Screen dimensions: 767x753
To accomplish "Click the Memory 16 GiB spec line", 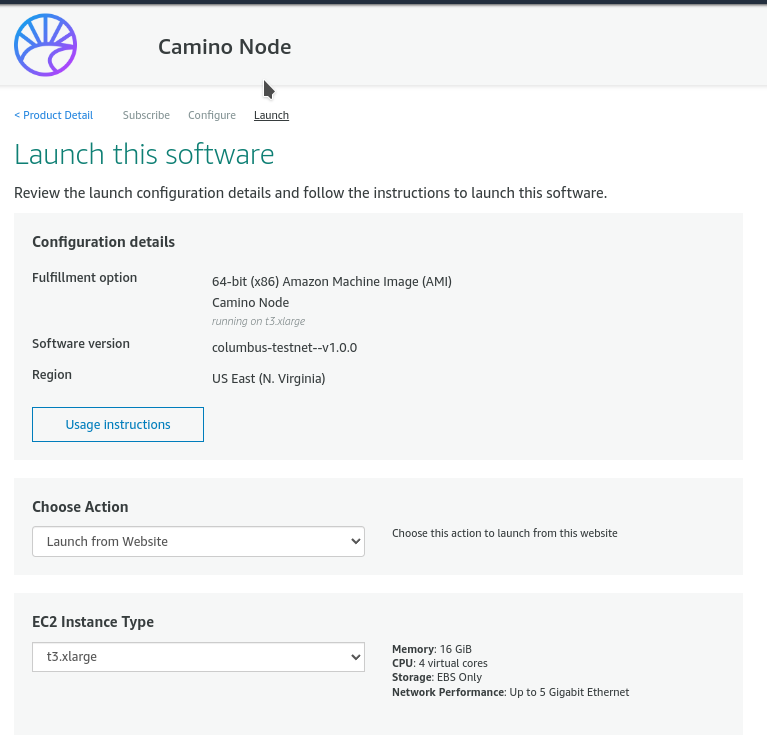I will point(431,650).
